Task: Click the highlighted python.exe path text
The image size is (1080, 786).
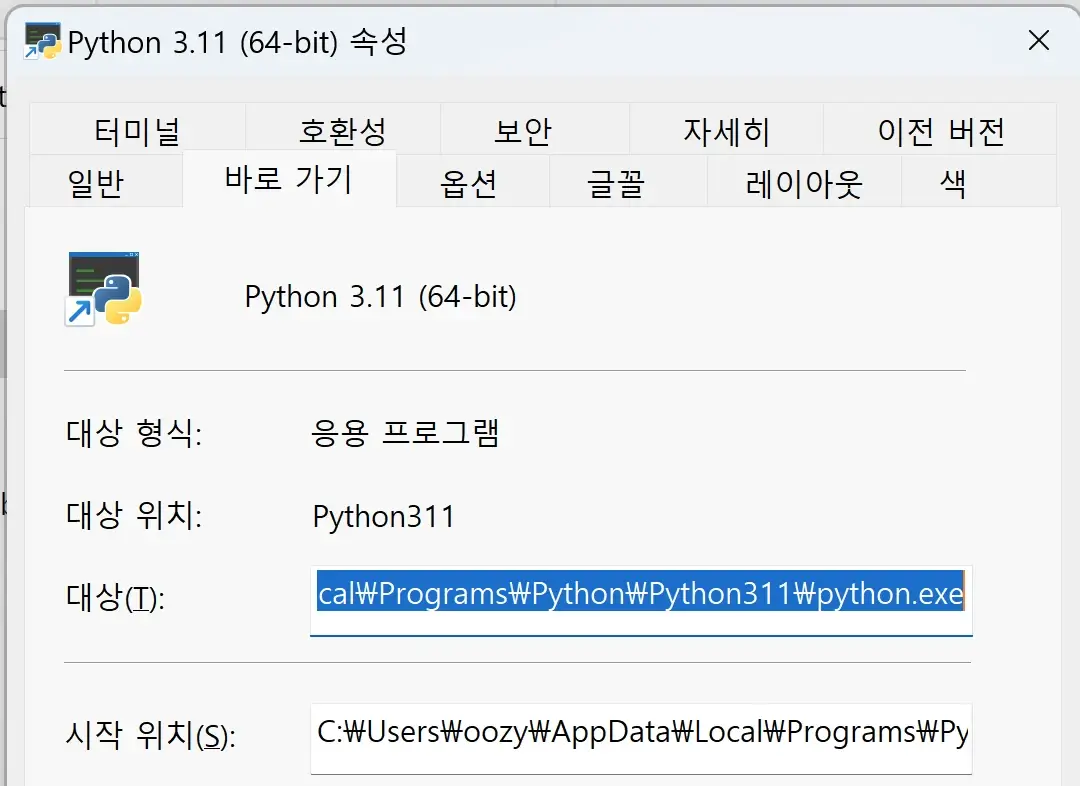Action: click(640, 594)
